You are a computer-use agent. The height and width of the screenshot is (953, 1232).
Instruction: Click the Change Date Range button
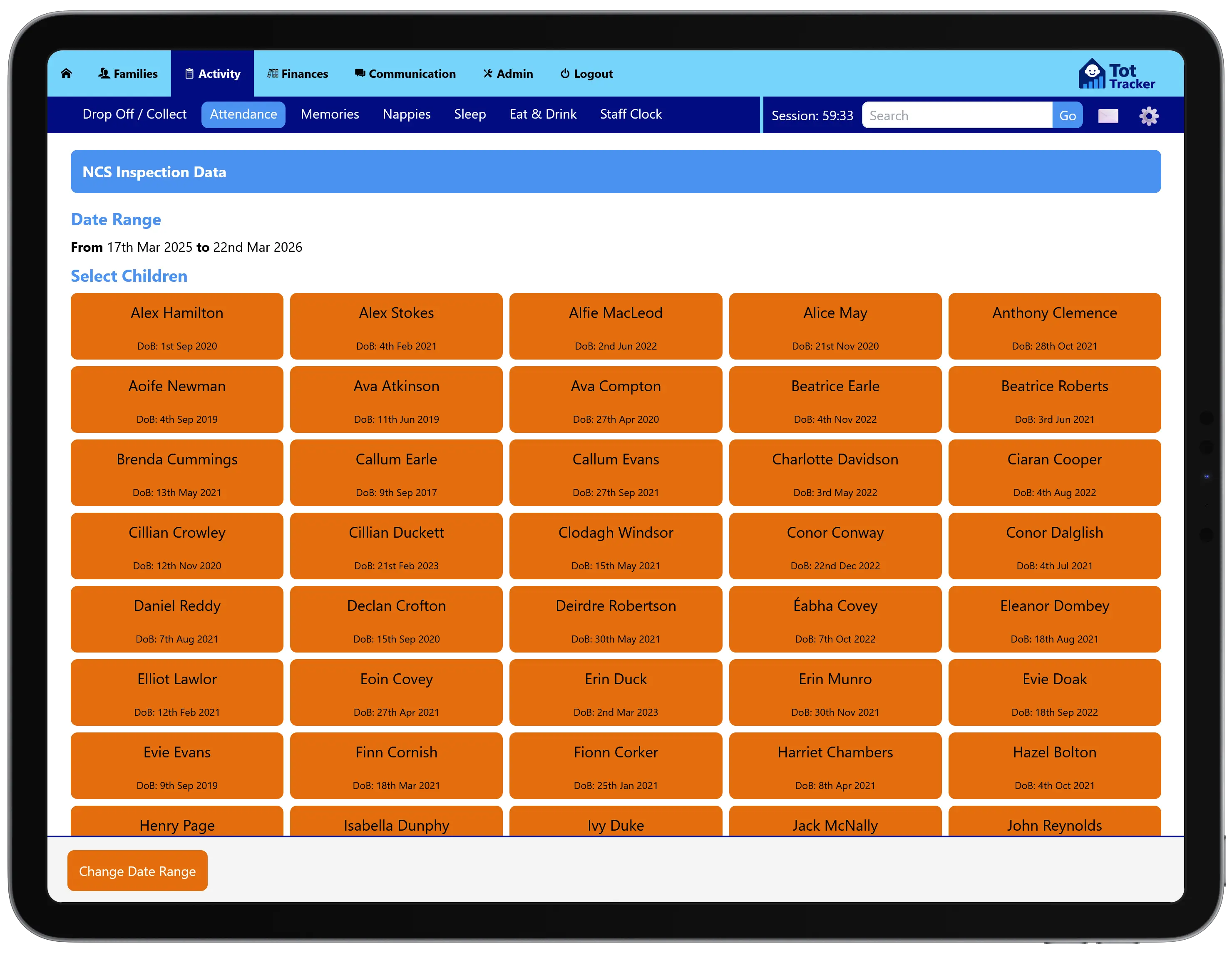pos(137,871)
